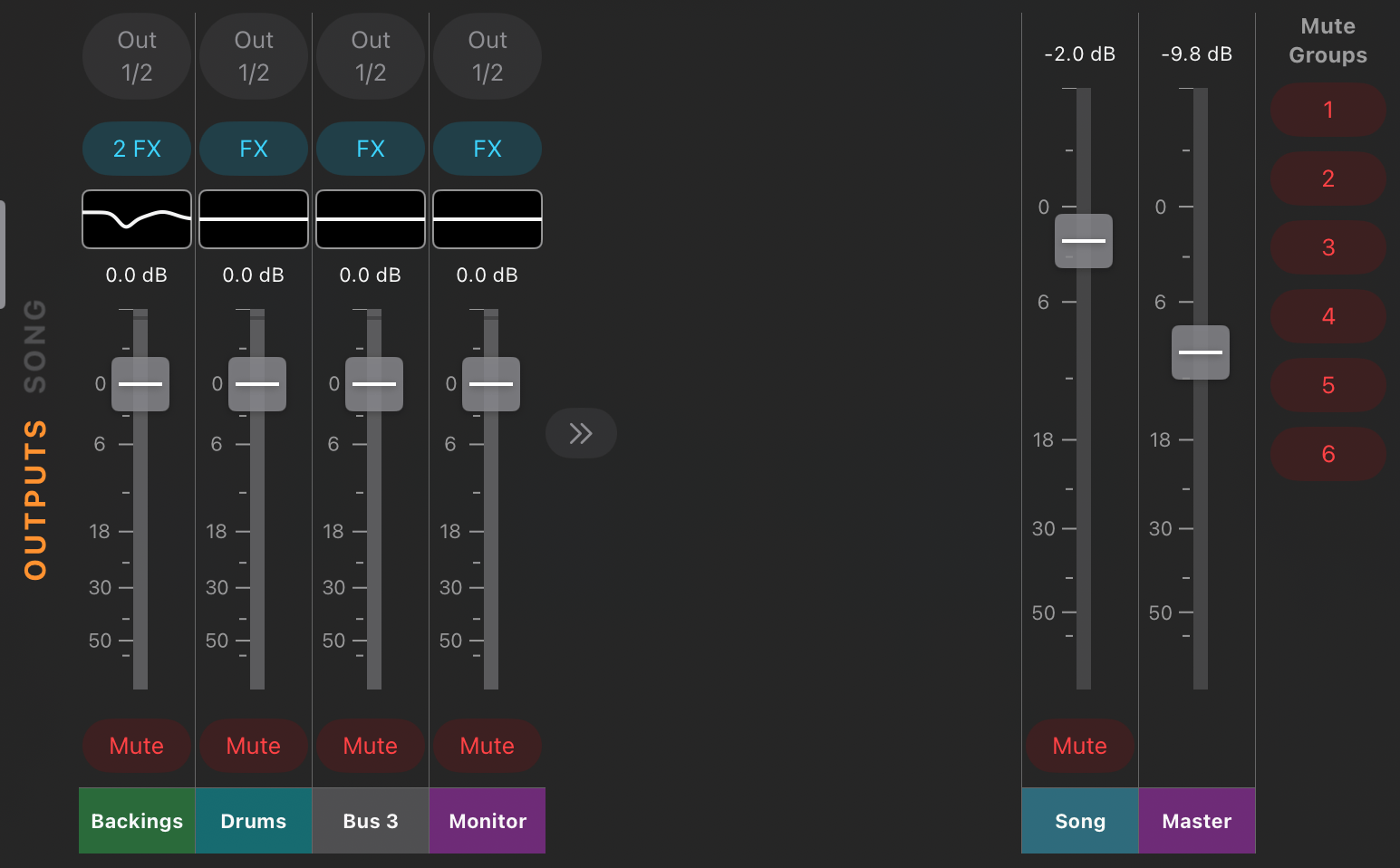Mute the Song channel
Image resolution: width=1400 pixels, height=868 pixels.
[x=1079, y=746]
